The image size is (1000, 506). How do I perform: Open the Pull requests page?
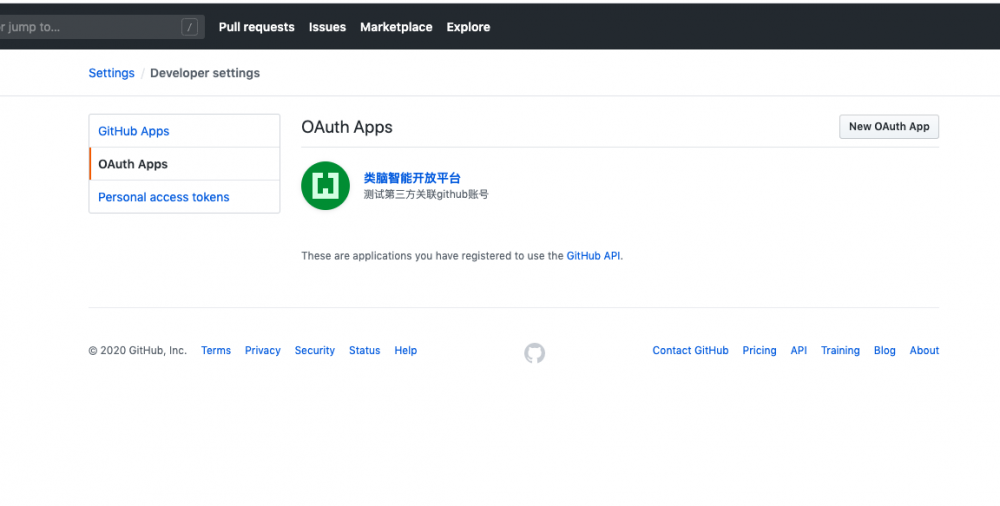pos(256,27)
